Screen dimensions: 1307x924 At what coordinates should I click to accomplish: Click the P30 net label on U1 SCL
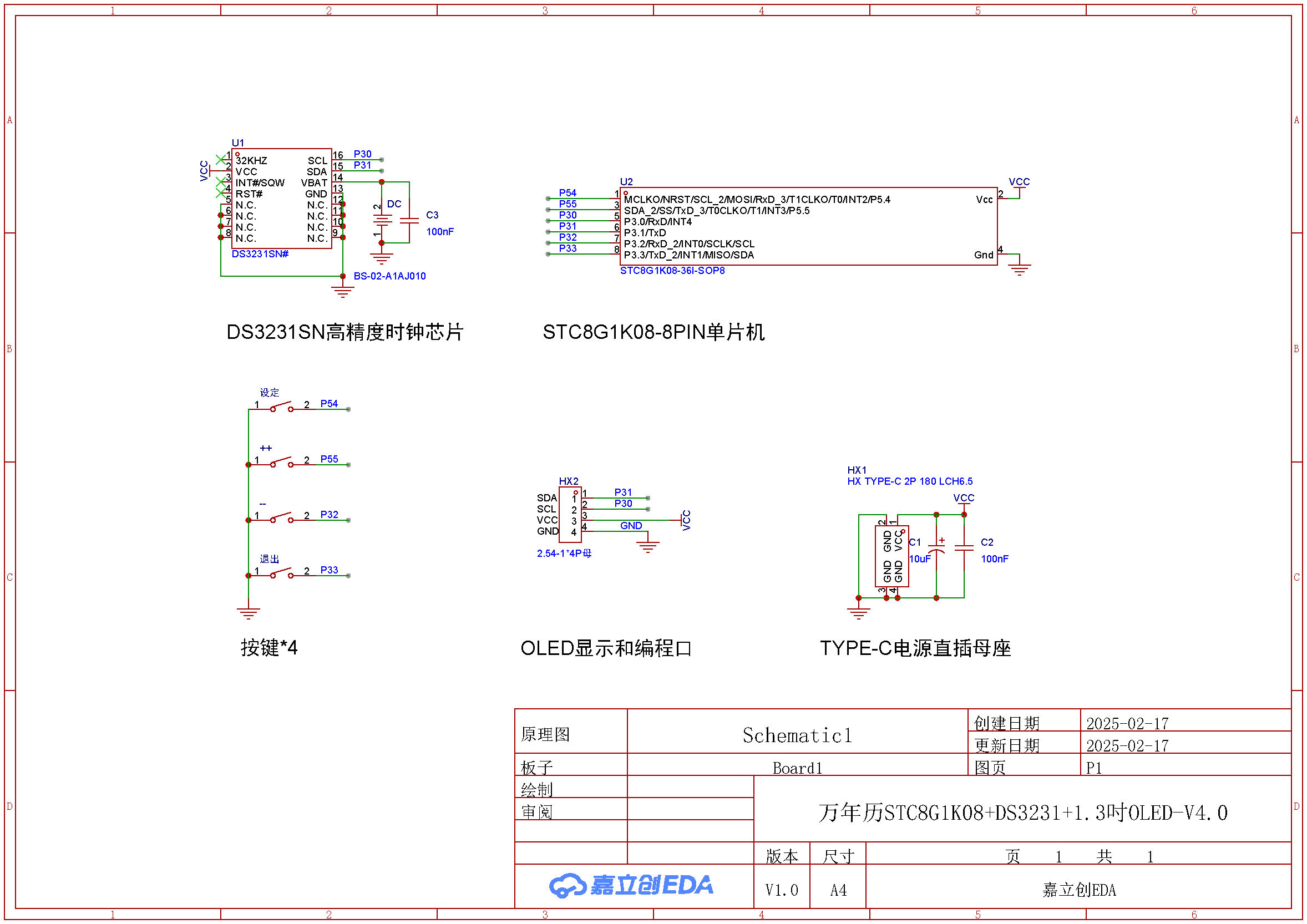tap(363, 154)
